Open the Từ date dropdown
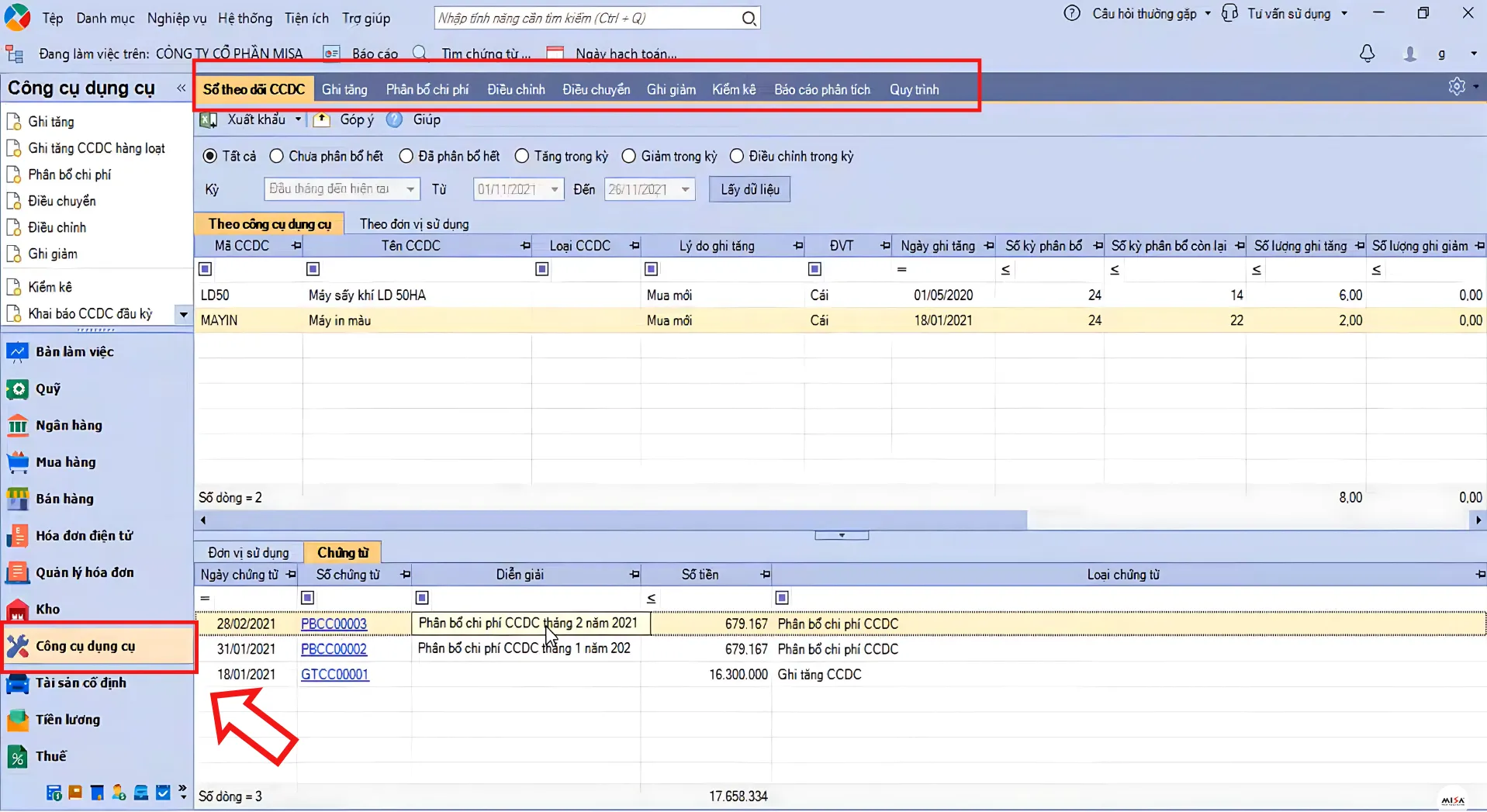 [x=555, y=189]
